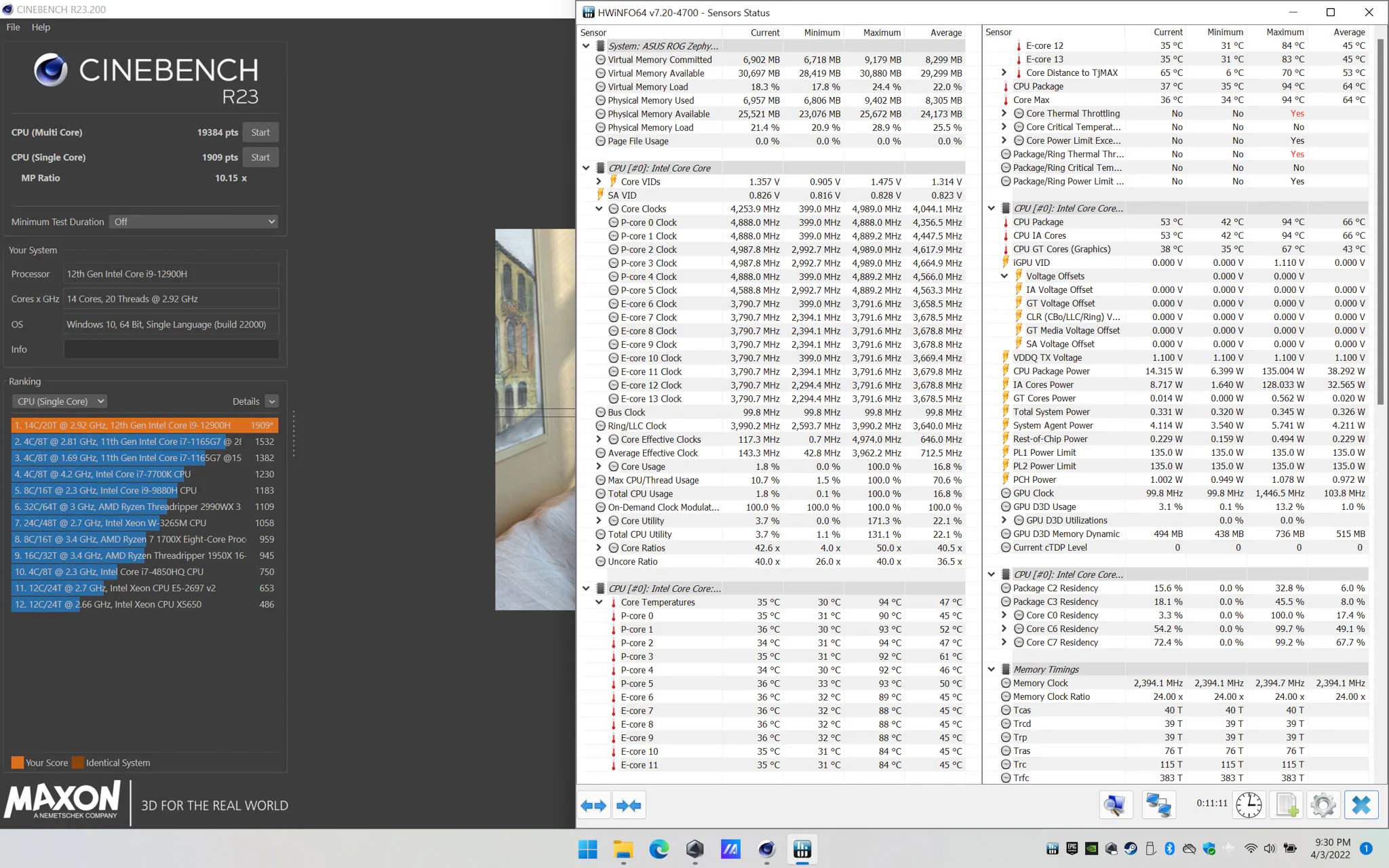Collapse the System: ASUS ROG Zephy group
1389x868 pixels.
586,46
